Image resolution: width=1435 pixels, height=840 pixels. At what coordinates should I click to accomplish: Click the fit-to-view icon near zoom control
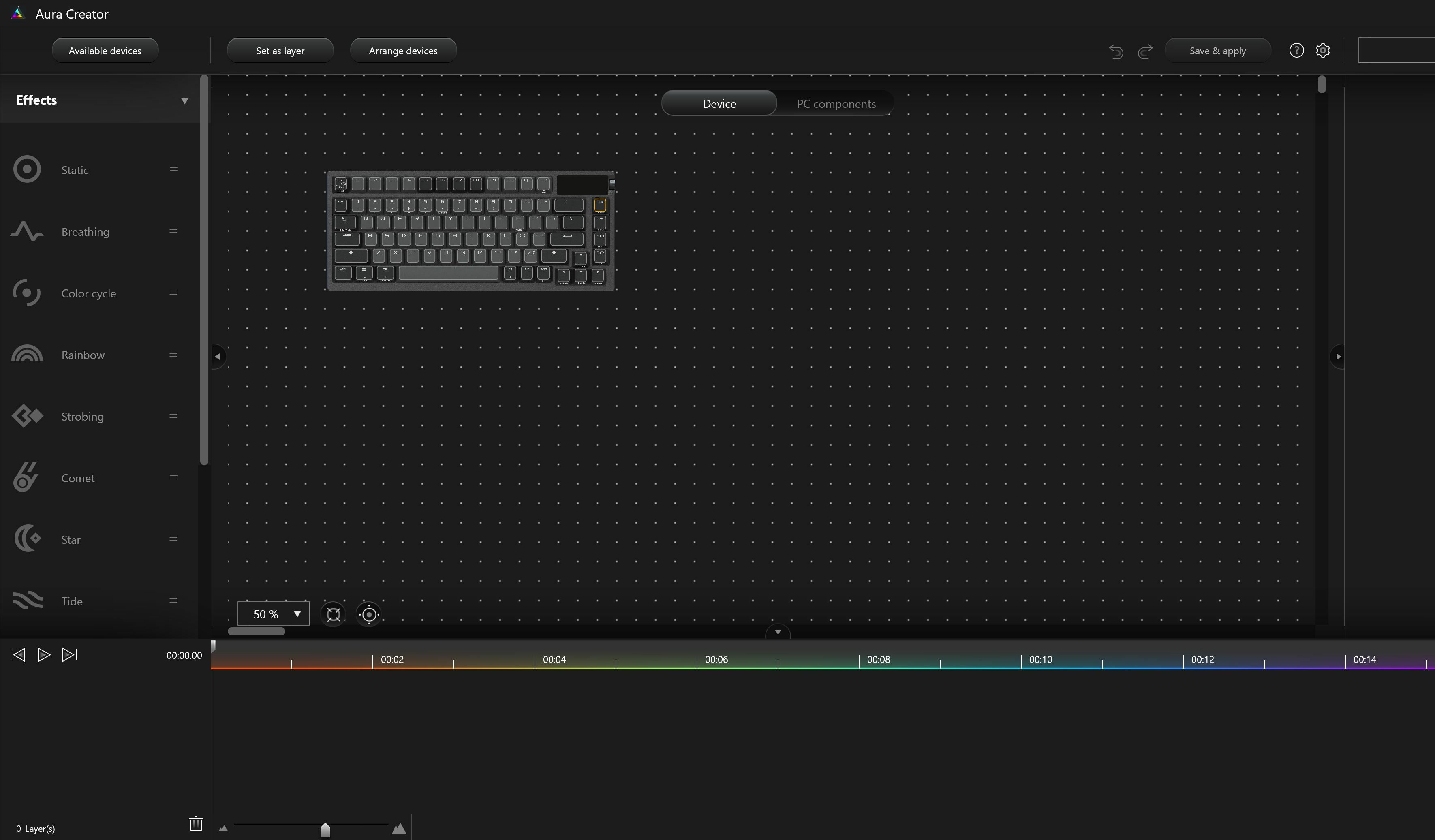tap(333, 614)
